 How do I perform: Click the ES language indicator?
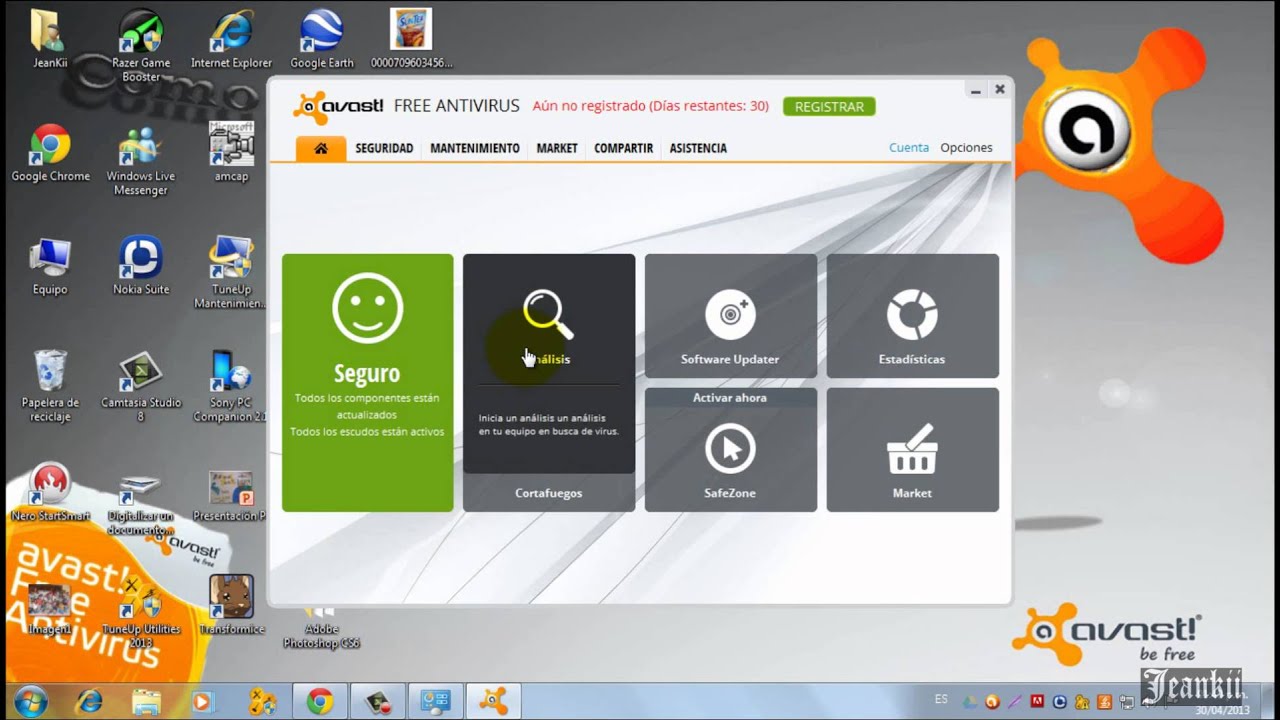coord(941,698)
